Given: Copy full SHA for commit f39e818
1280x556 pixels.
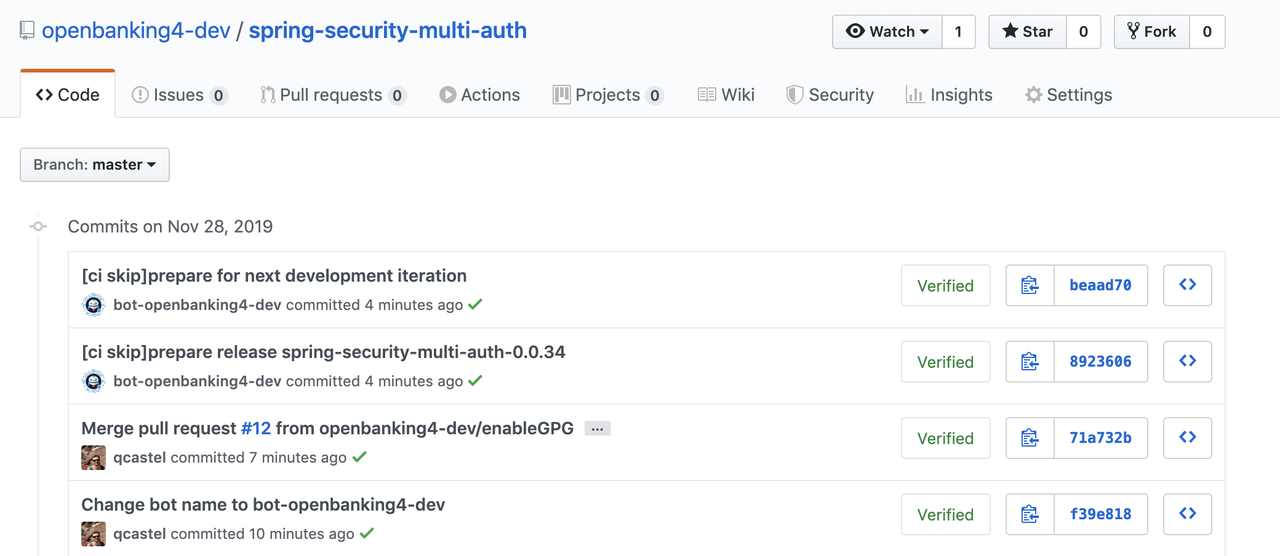Looking at the screenshot, I should [x=1030, y=515].
